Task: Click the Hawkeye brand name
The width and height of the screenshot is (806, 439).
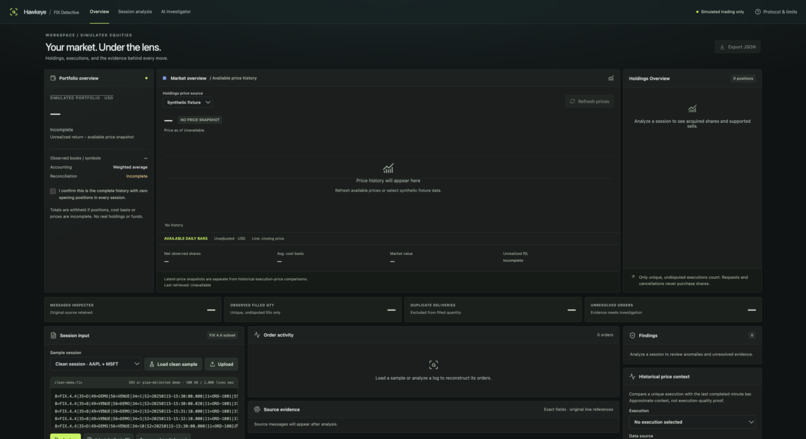Action: (35, 12)
